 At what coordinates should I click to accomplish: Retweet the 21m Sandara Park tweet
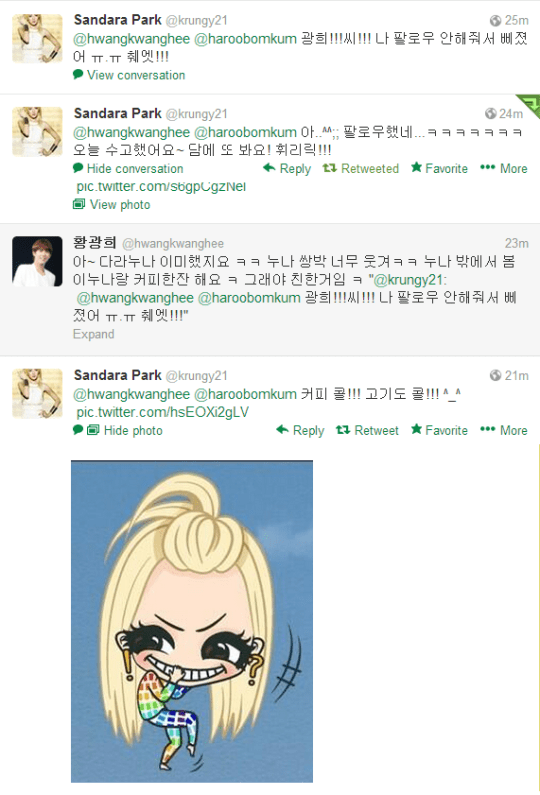coord(368,430)
